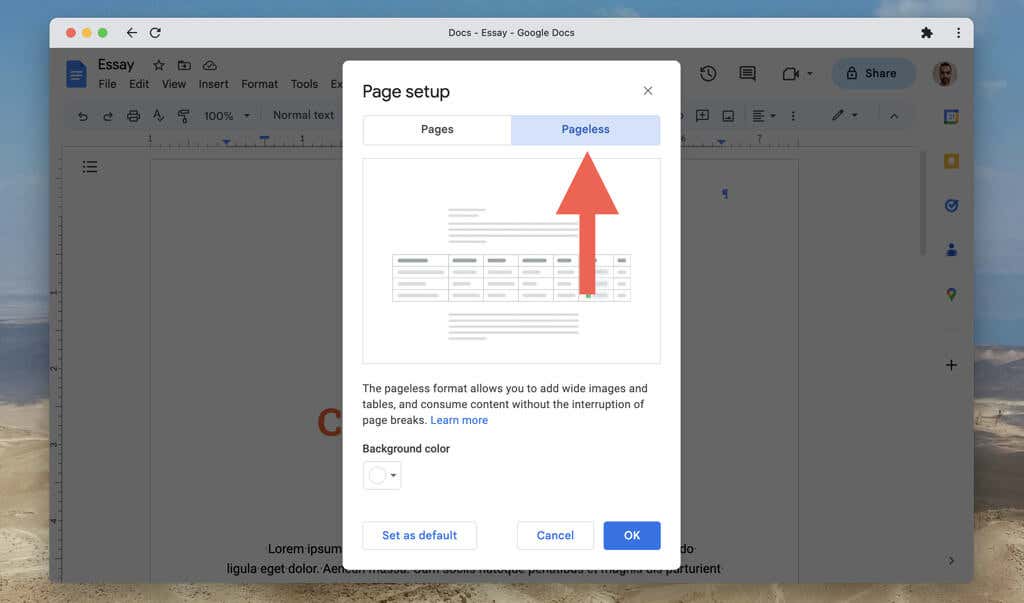
Task: Show the document outline icon
Action: tap(90, 167)
